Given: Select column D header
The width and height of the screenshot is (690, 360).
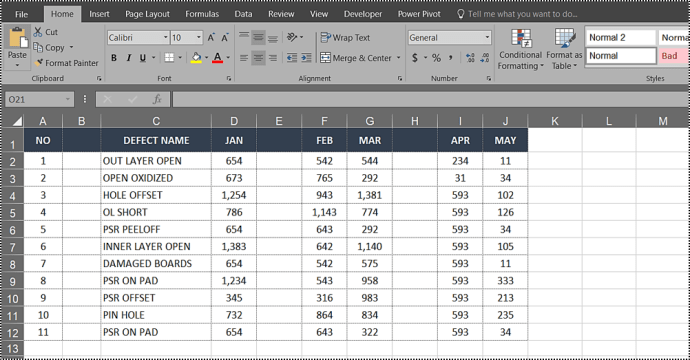Looking at the screenshot, I should coord(234,121).
